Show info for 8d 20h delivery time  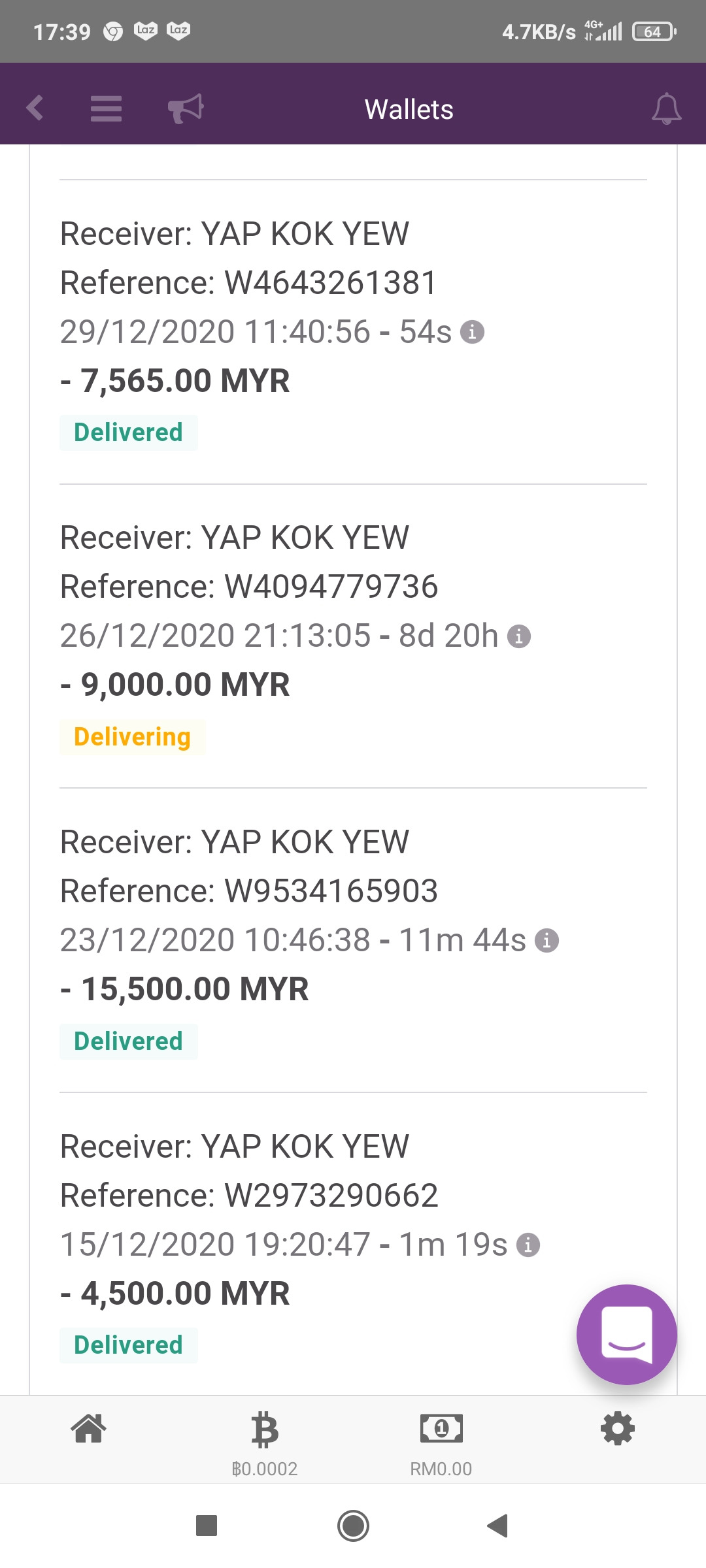(x=519, y=636)
